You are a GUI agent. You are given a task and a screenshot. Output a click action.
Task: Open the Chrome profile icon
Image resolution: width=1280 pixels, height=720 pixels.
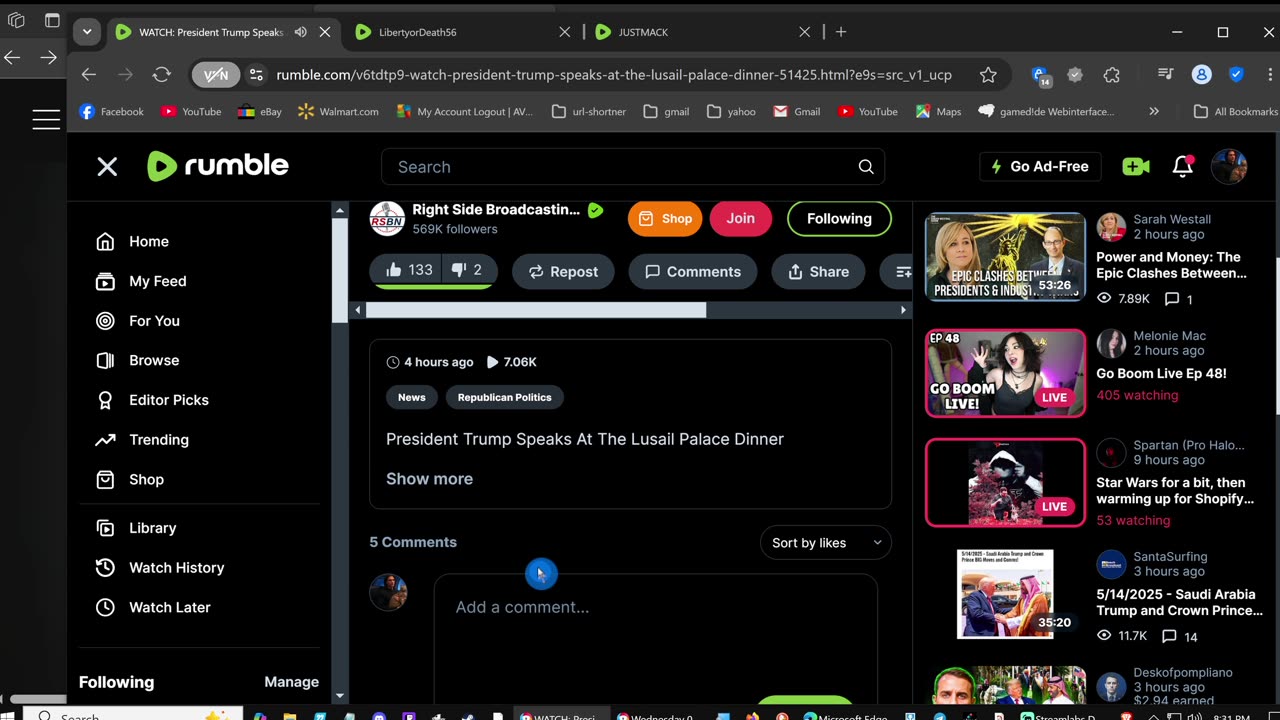point(1202,75)
